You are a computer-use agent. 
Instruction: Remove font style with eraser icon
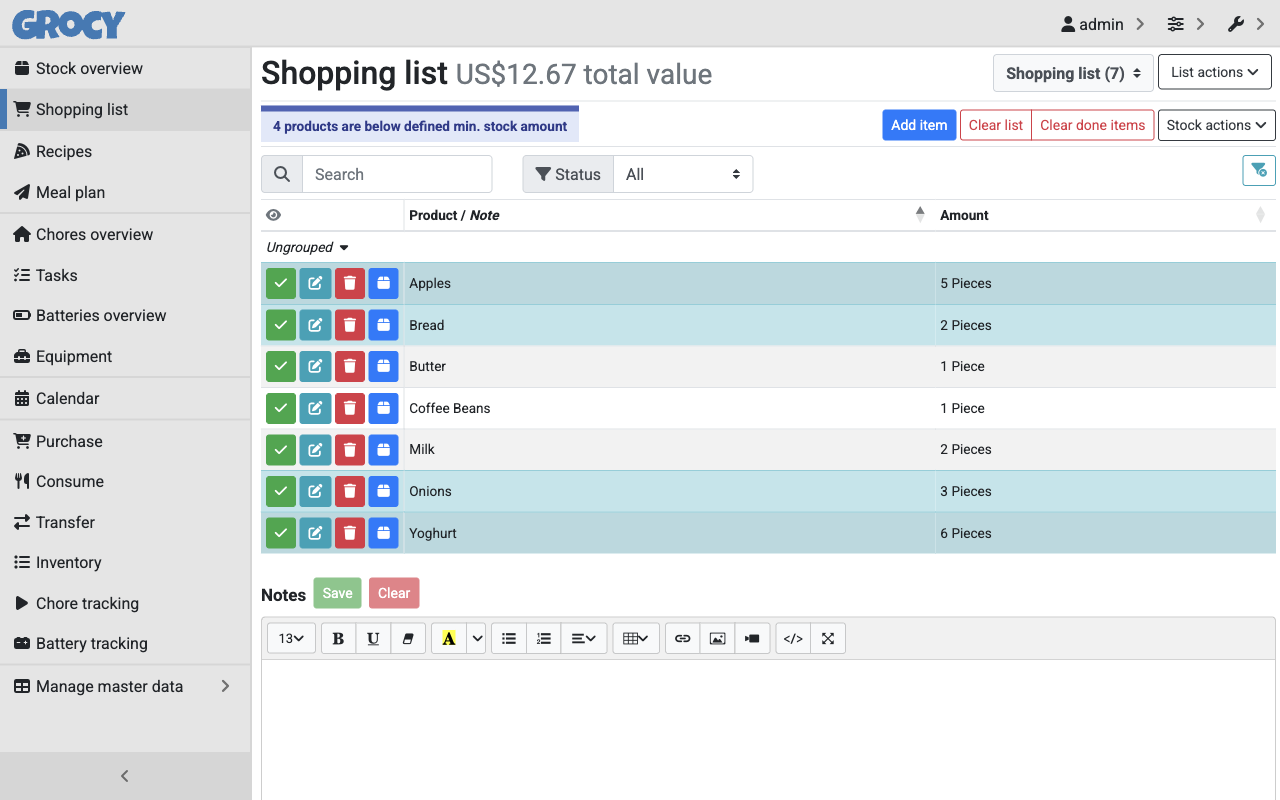tap(408, 638)
